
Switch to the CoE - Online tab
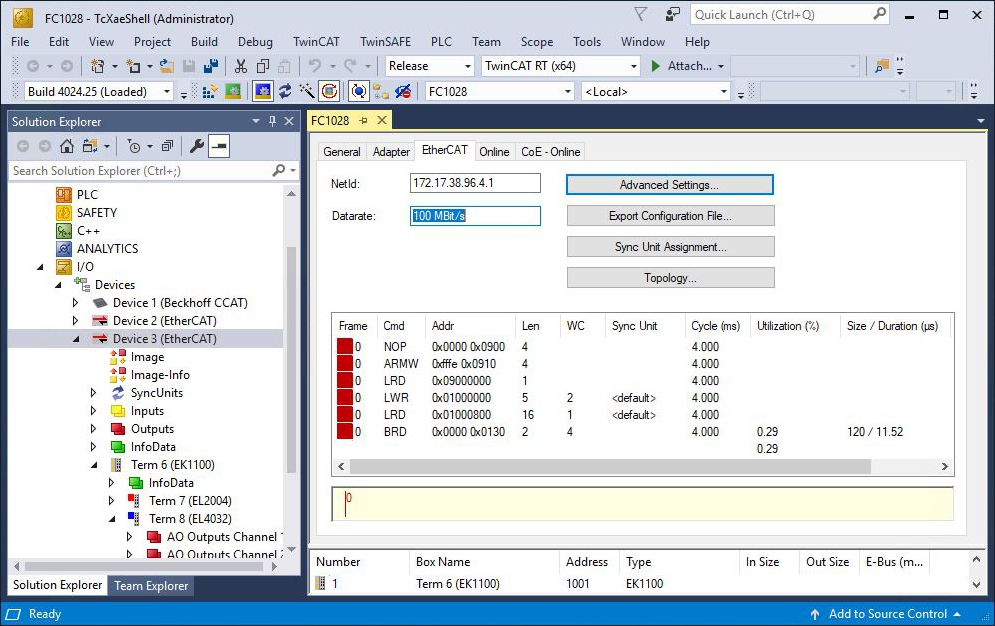pos(550,152)
